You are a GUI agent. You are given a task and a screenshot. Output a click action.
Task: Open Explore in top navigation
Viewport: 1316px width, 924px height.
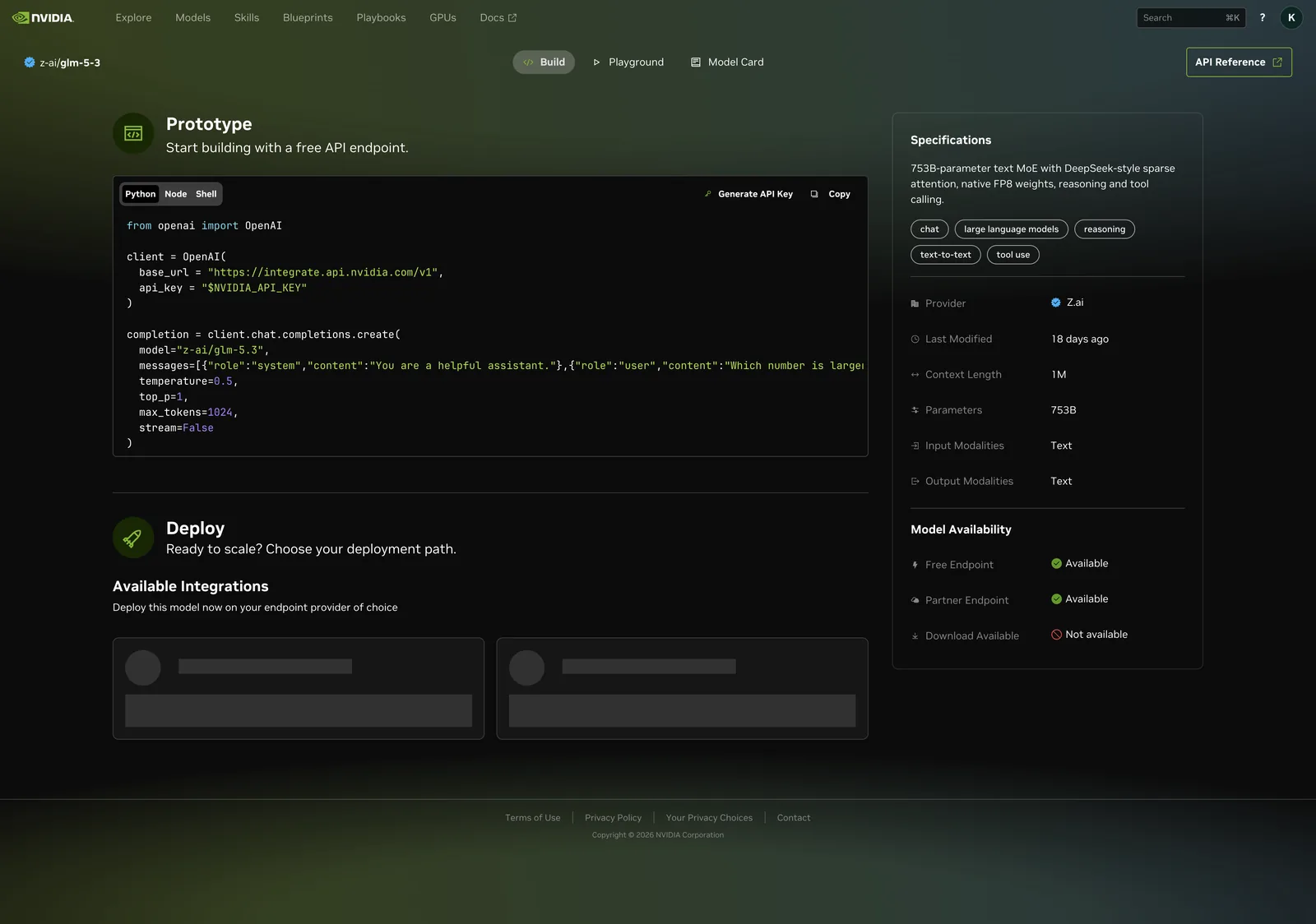click(133, 17)
